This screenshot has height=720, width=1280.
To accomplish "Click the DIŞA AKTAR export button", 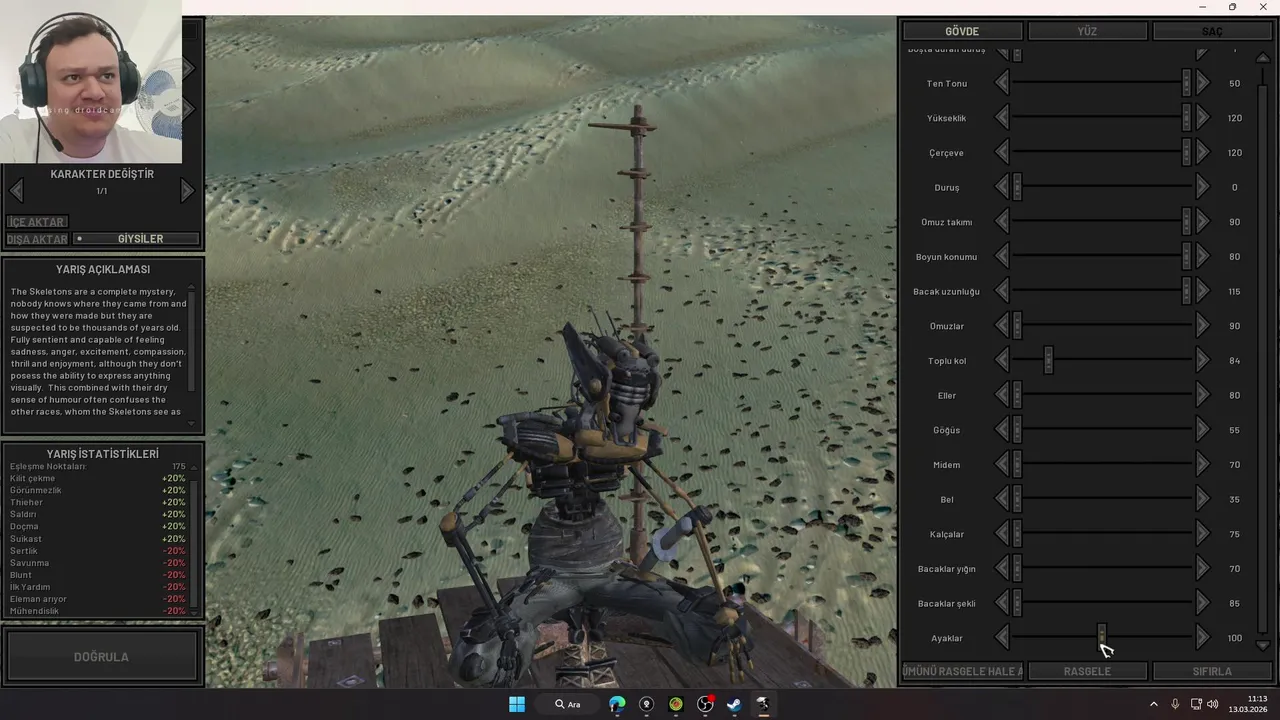I will (x=37, y=239).
